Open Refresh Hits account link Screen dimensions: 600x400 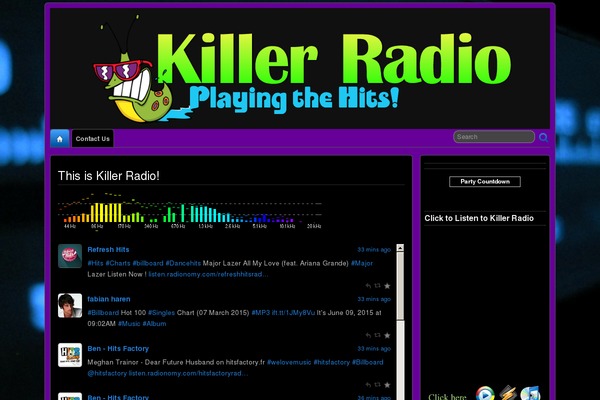coord(108,250)
